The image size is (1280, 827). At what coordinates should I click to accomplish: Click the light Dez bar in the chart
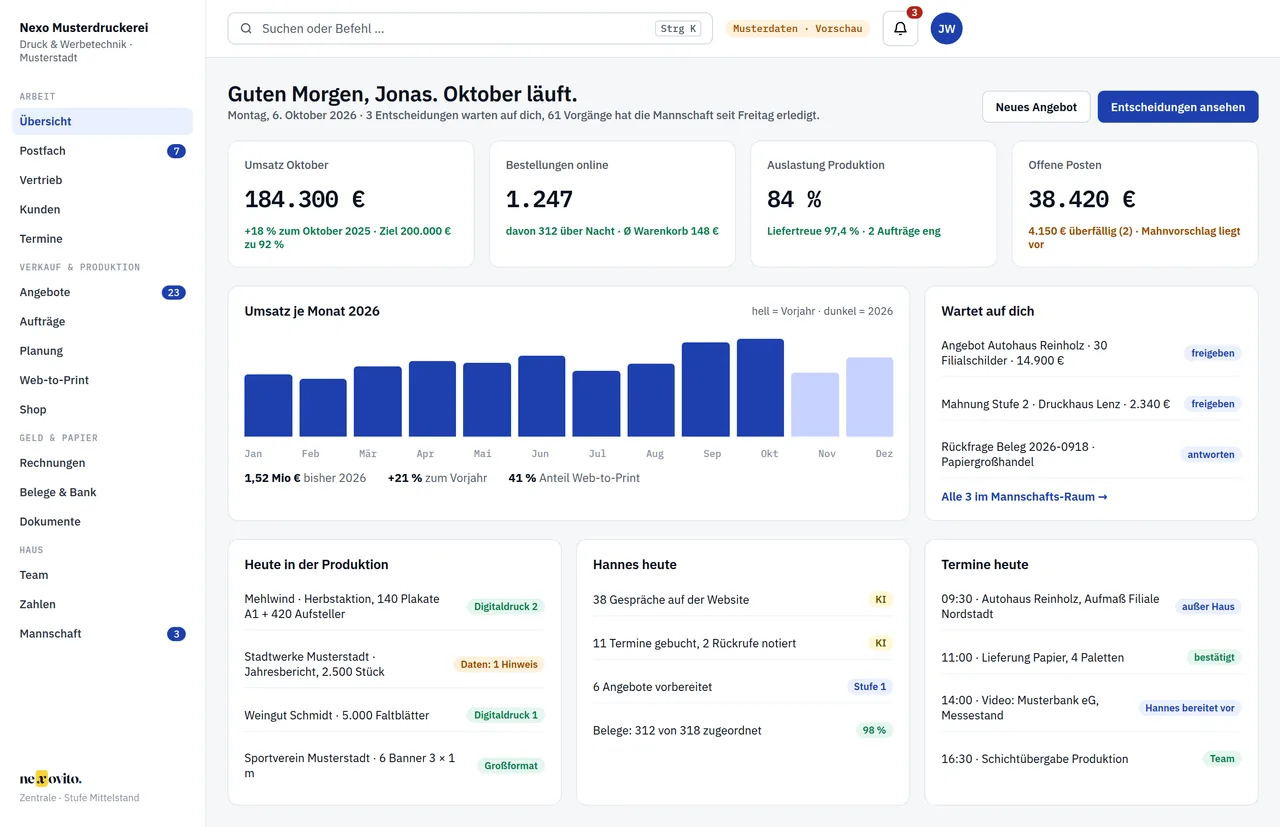click(x=869, y=397)
